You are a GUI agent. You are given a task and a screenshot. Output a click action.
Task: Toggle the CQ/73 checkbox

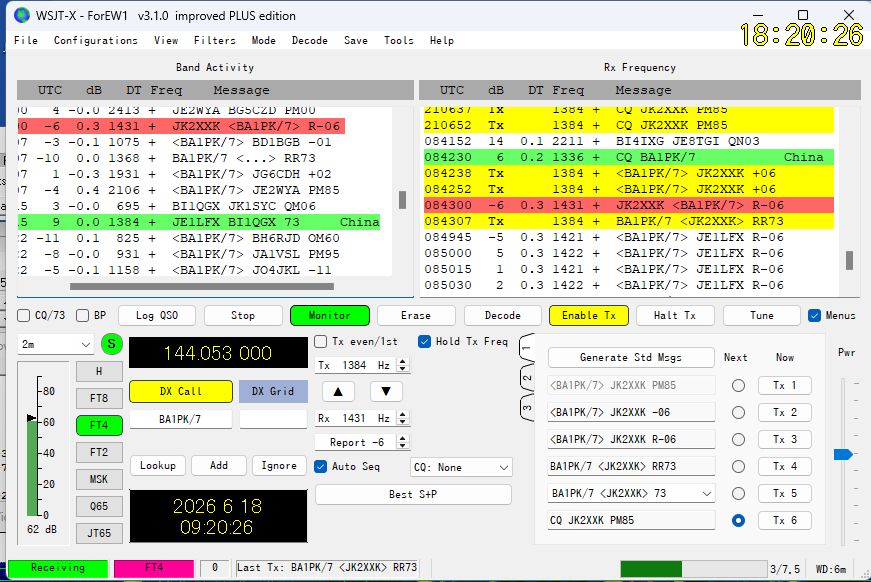pos(23,315)
